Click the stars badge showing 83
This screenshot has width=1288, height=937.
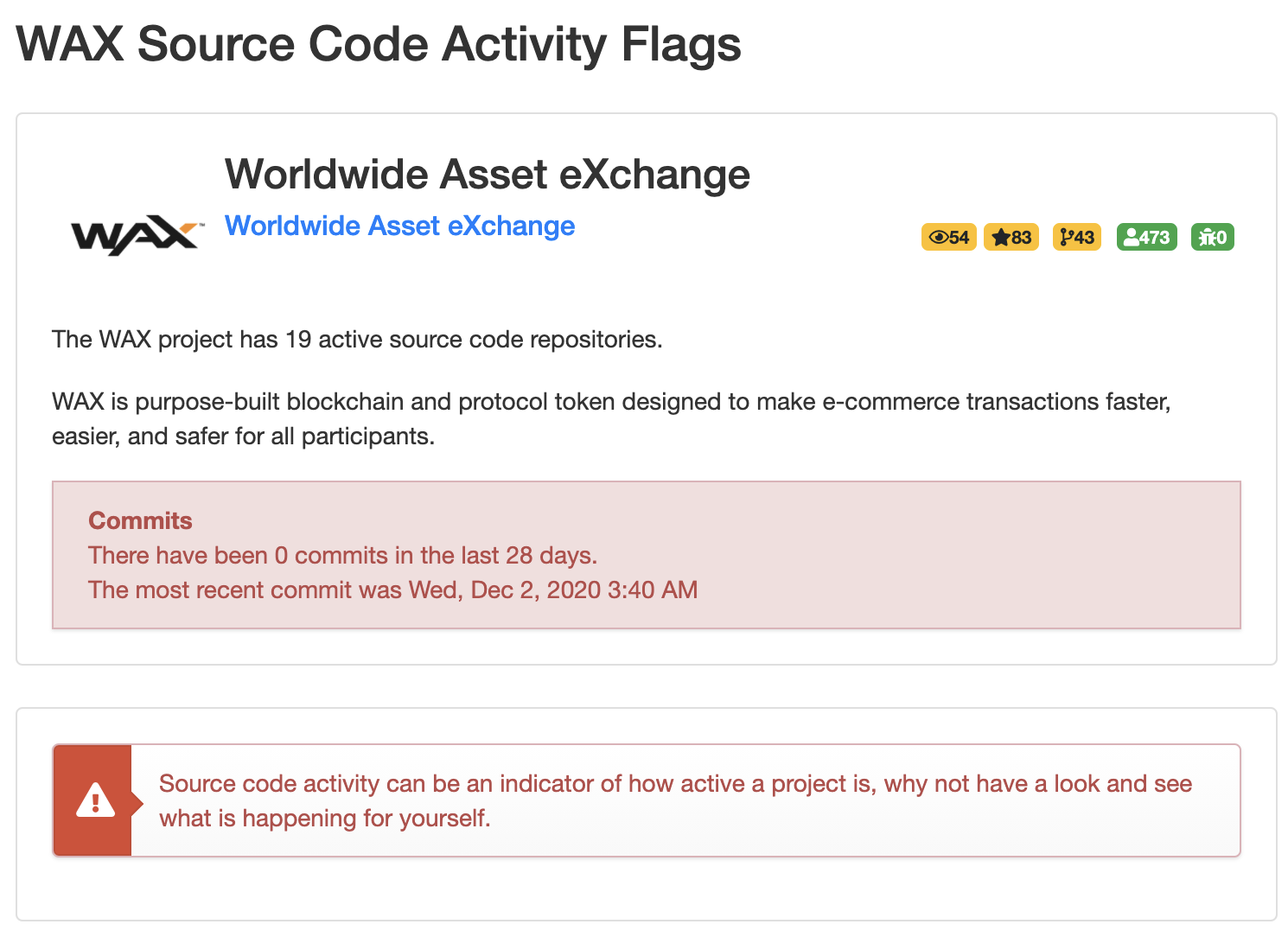[x=1011, y=237]
